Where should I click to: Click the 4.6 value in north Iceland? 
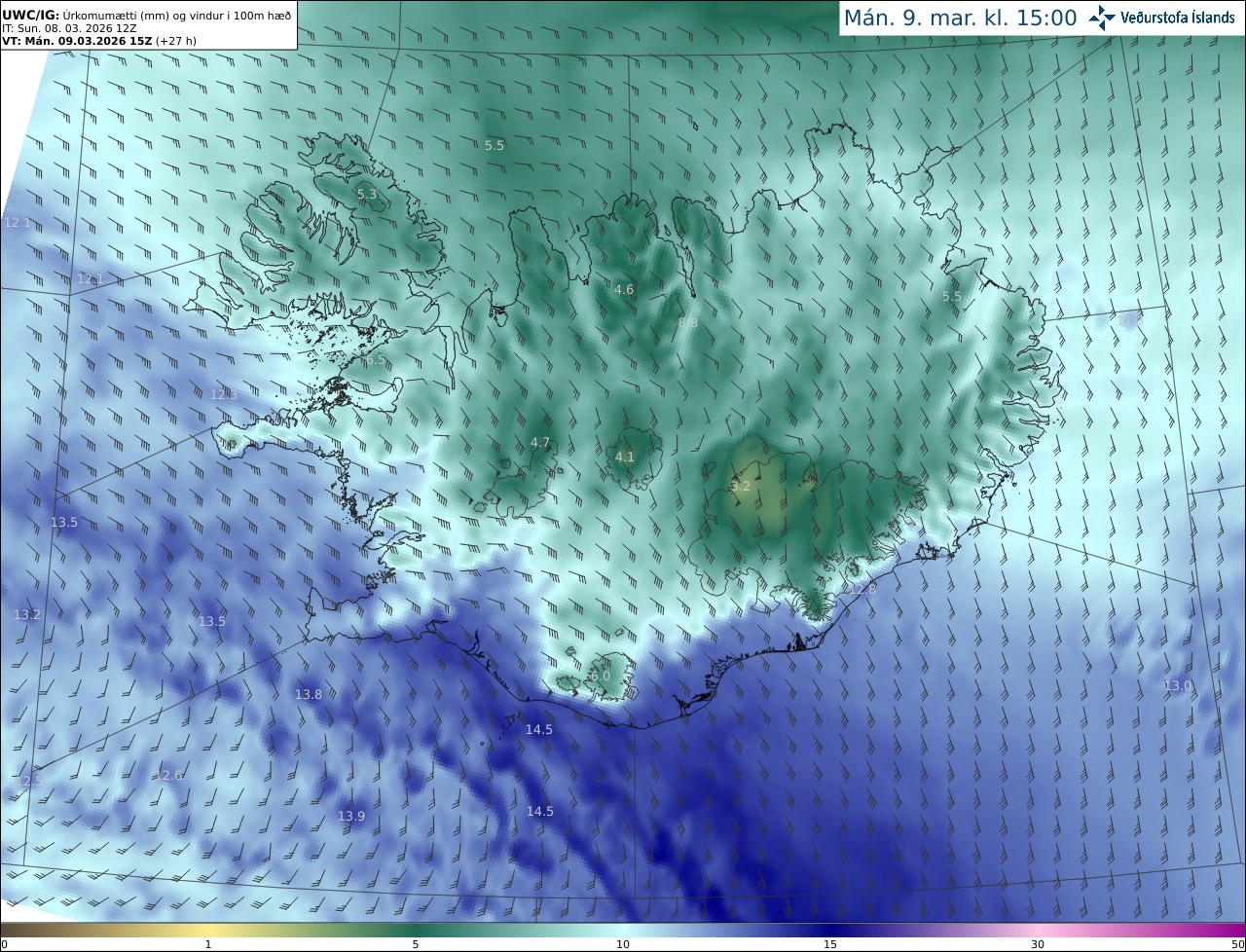pos(624,289)
